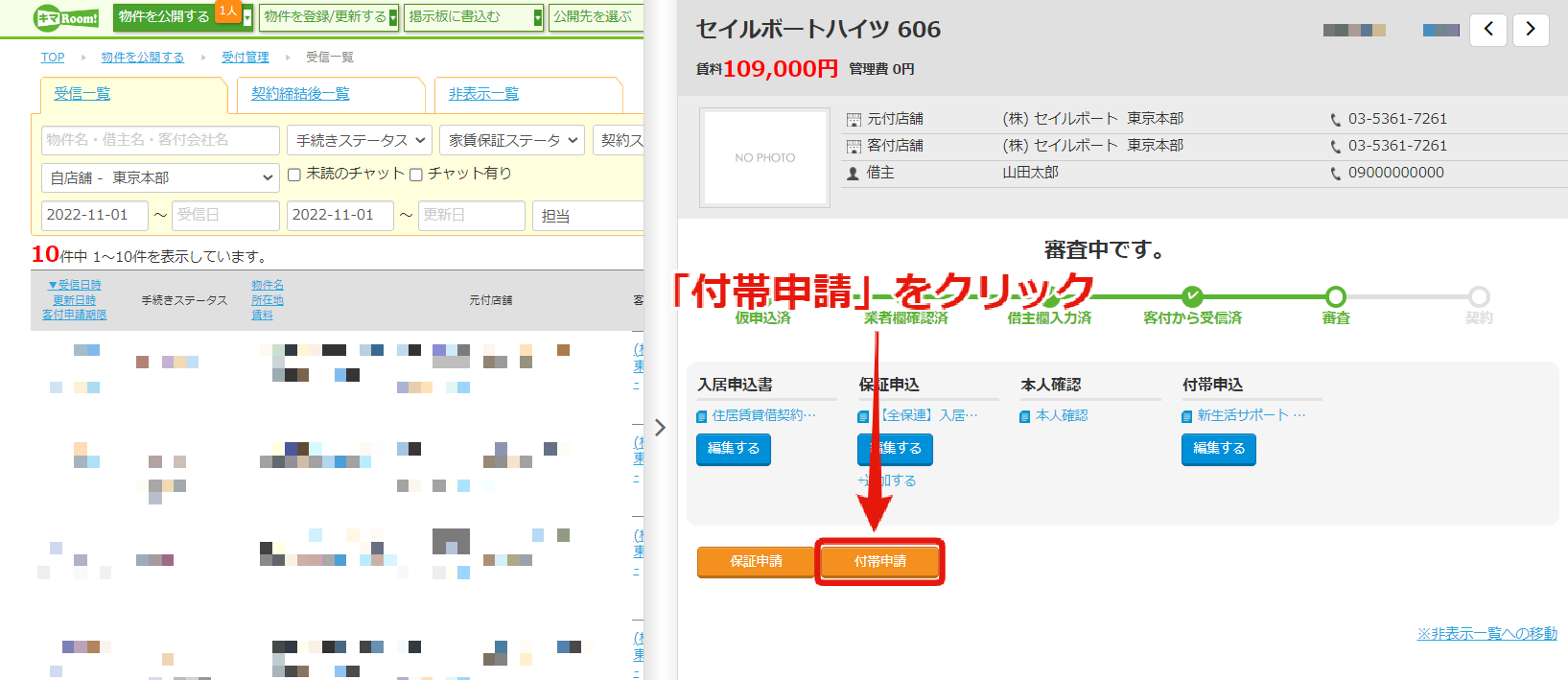Viewport: 1568px width, 680px height.
Task: Click the 物件名・借主名 search field
Action: point(160,140)
